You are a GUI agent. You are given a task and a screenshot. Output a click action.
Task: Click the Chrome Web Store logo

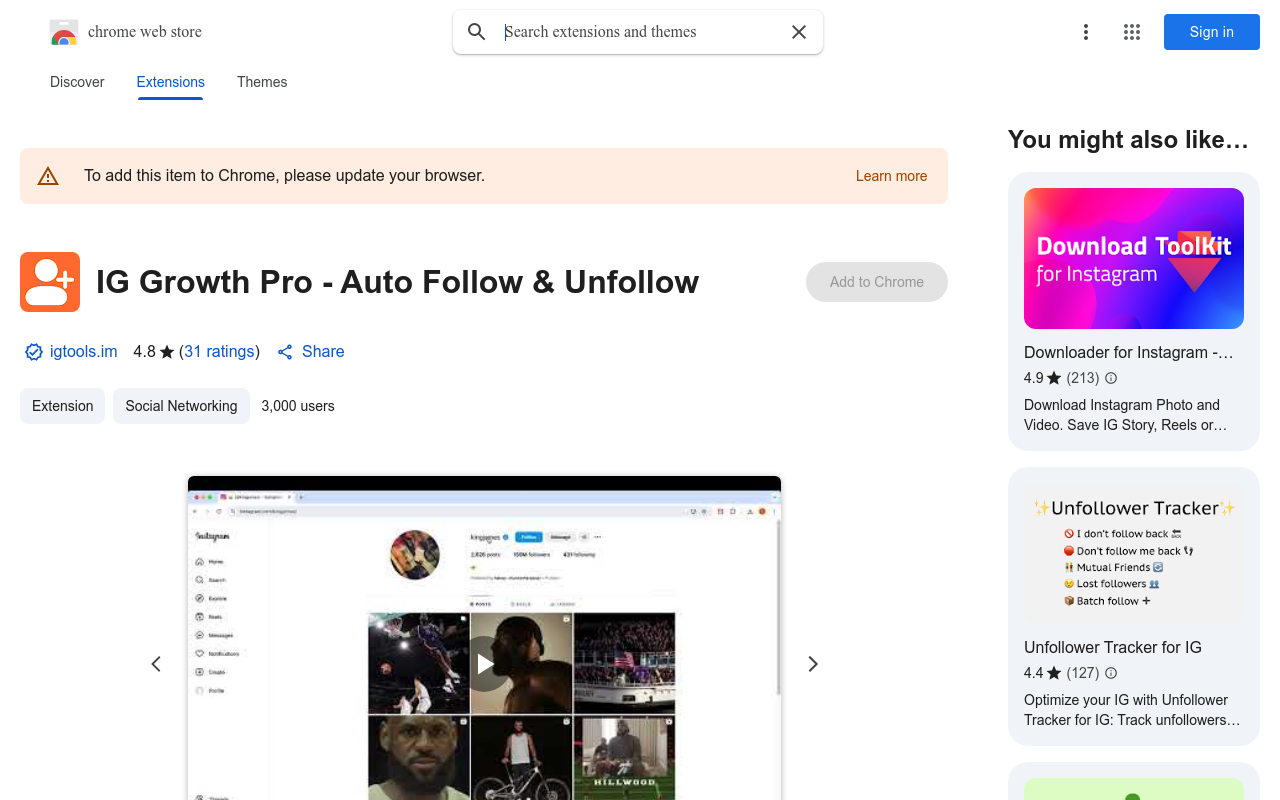click(x=64, y=32)
